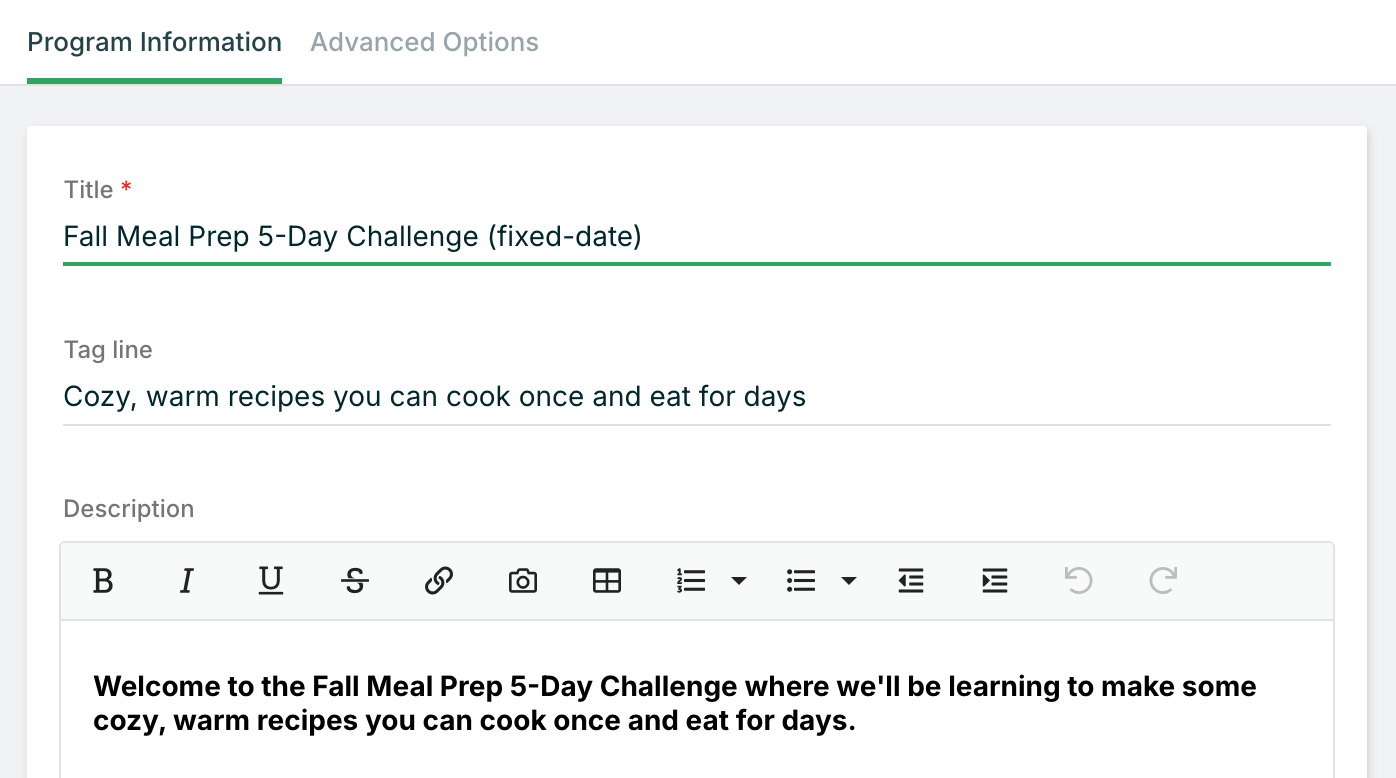Increase indent with the indent icon

point(995,581)
